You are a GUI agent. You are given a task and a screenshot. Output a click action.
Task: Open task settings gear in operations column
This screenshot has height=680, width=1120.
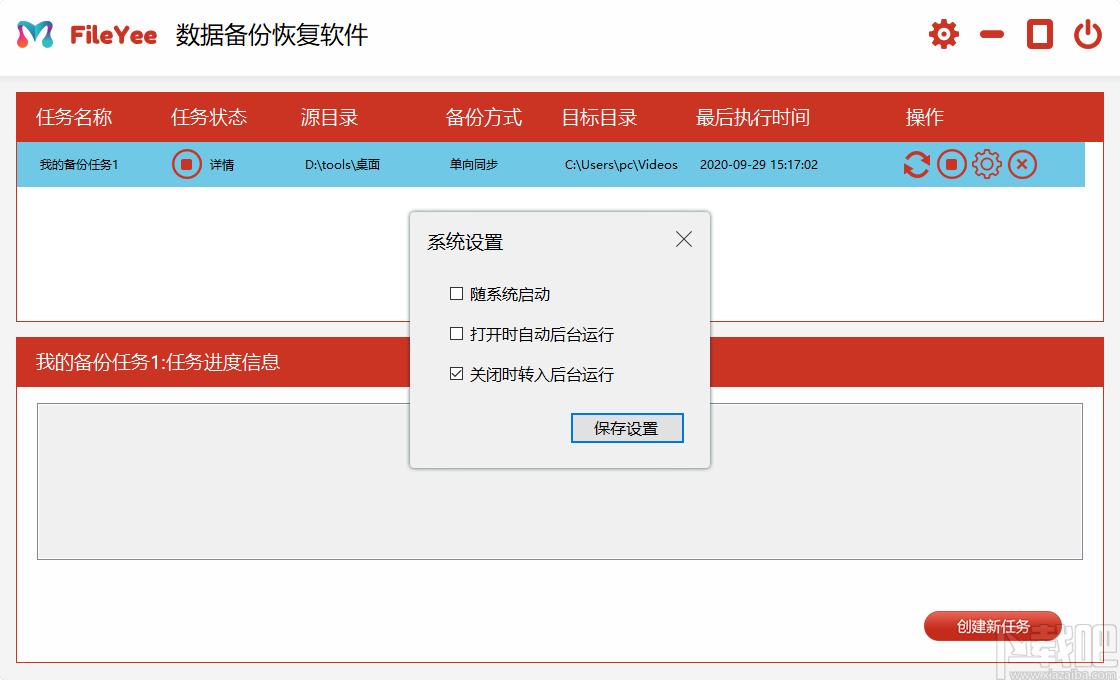pos(987,164)
